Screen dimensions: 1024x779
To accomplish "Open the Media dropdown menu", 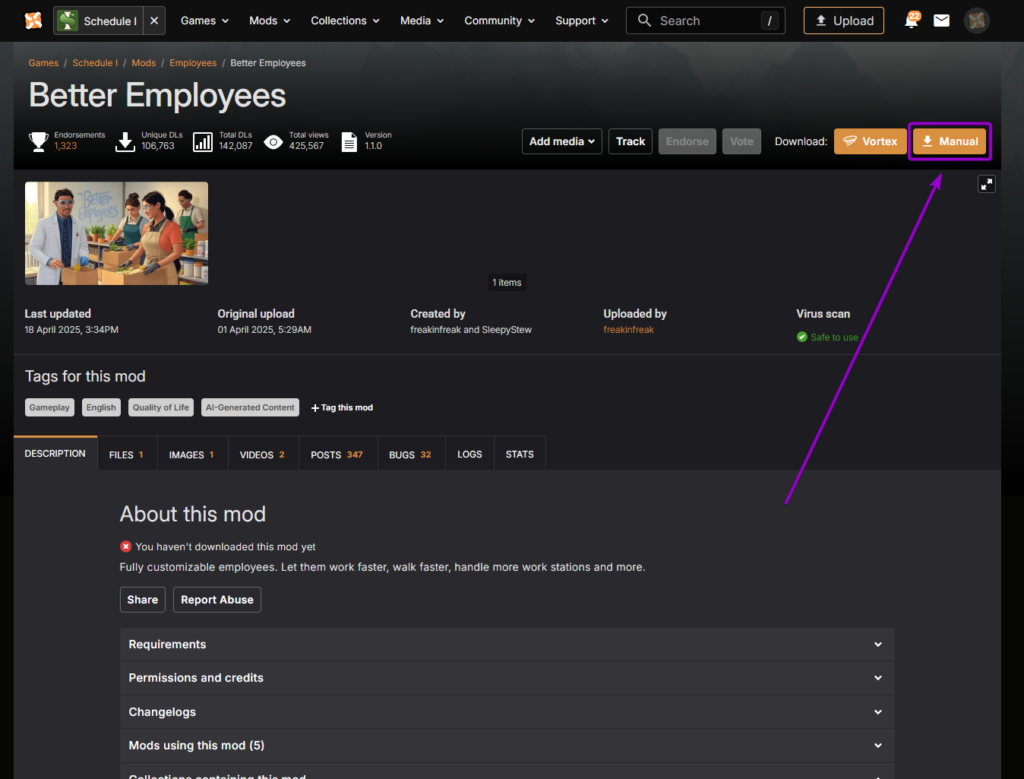I will point(422,21).
